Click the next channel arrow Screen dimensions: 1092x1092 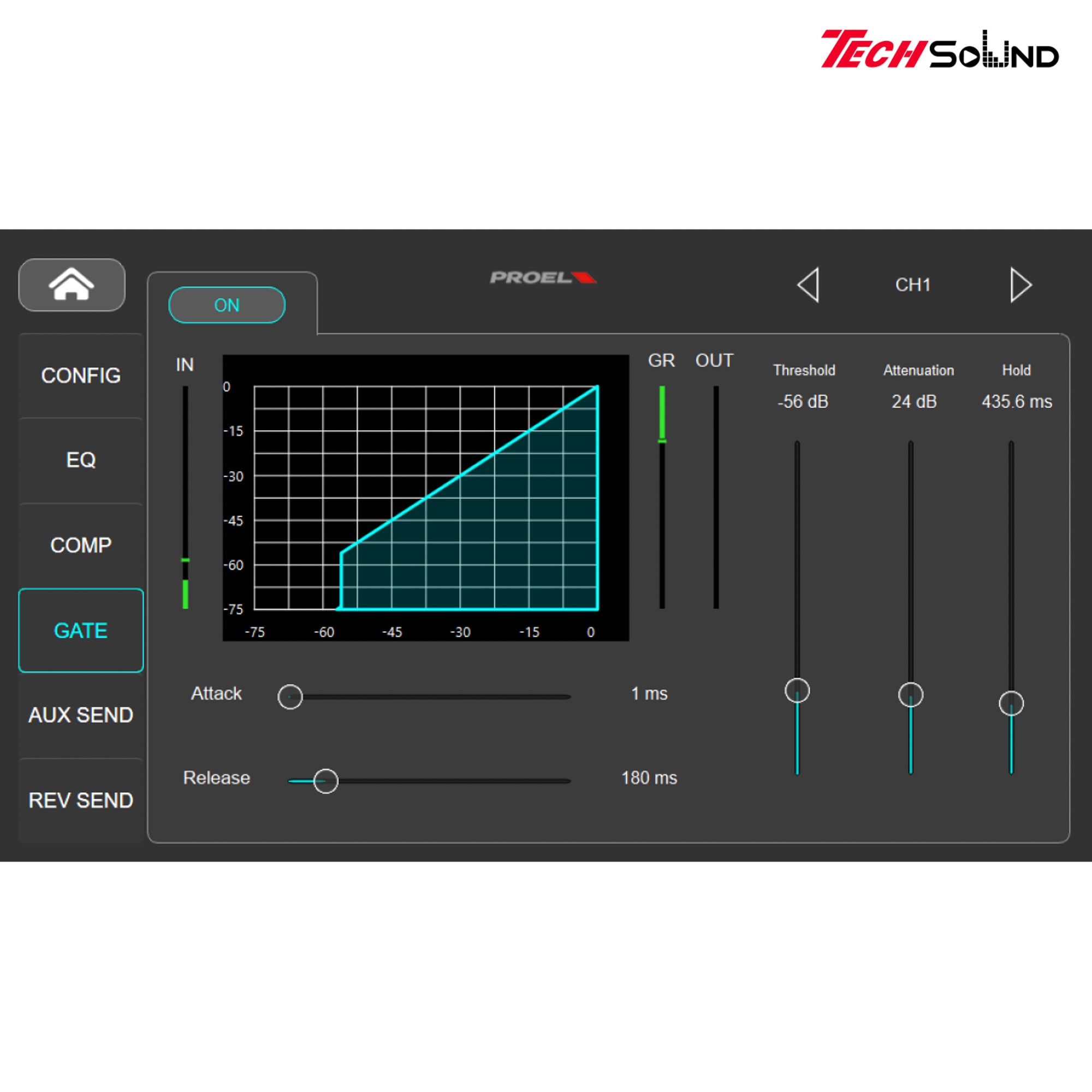pyautogui.click(x=1020, y=285)
